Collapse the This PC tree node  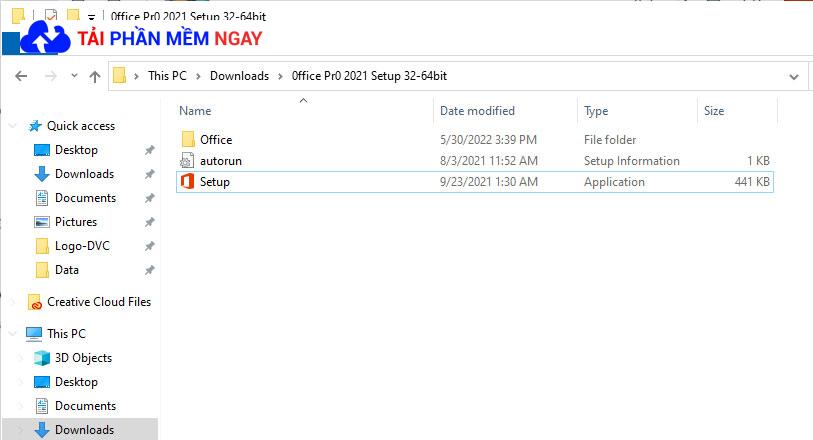click(12, 334)
